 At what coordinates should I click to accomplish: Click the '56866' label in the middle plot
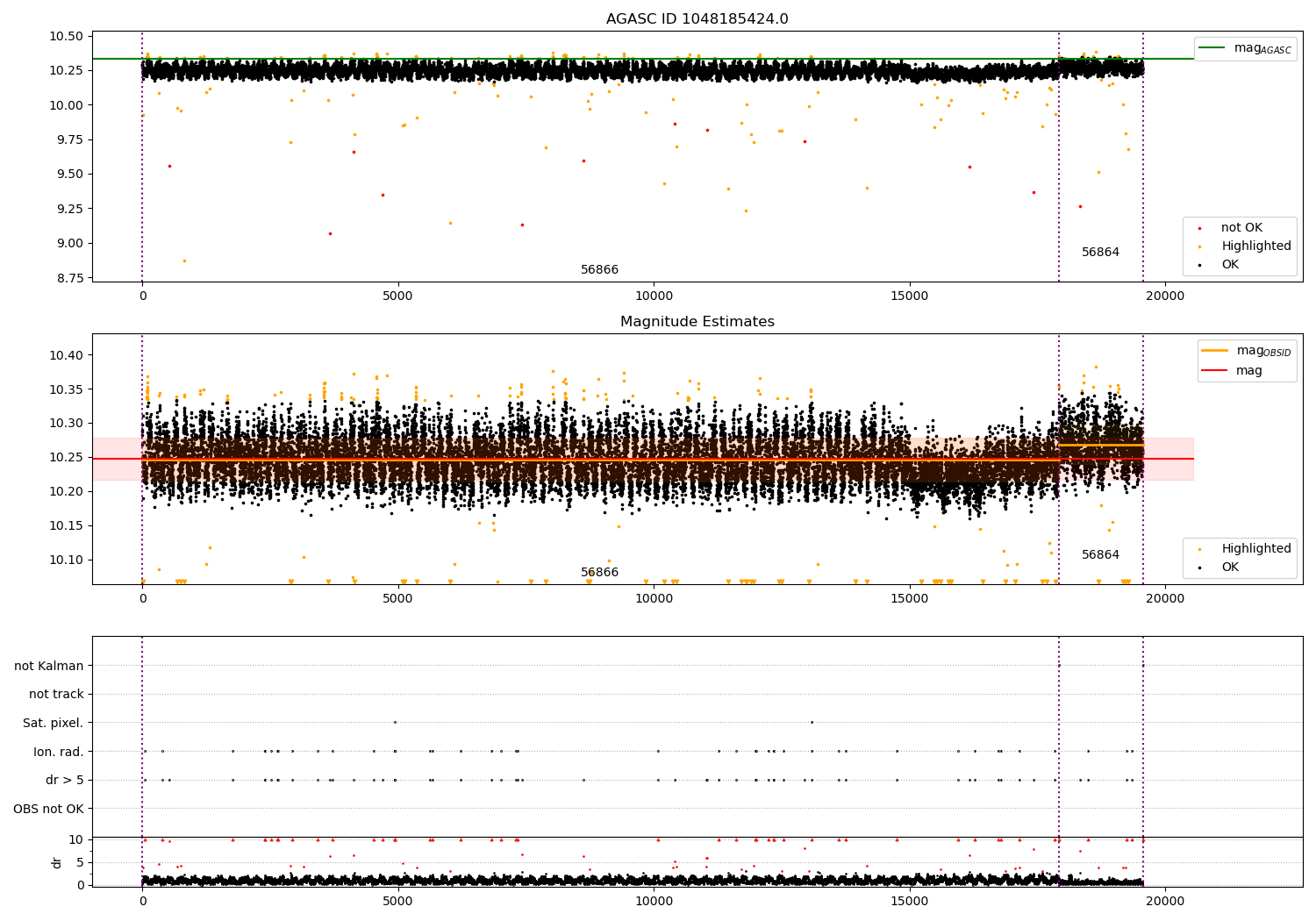tap(599, 573)
